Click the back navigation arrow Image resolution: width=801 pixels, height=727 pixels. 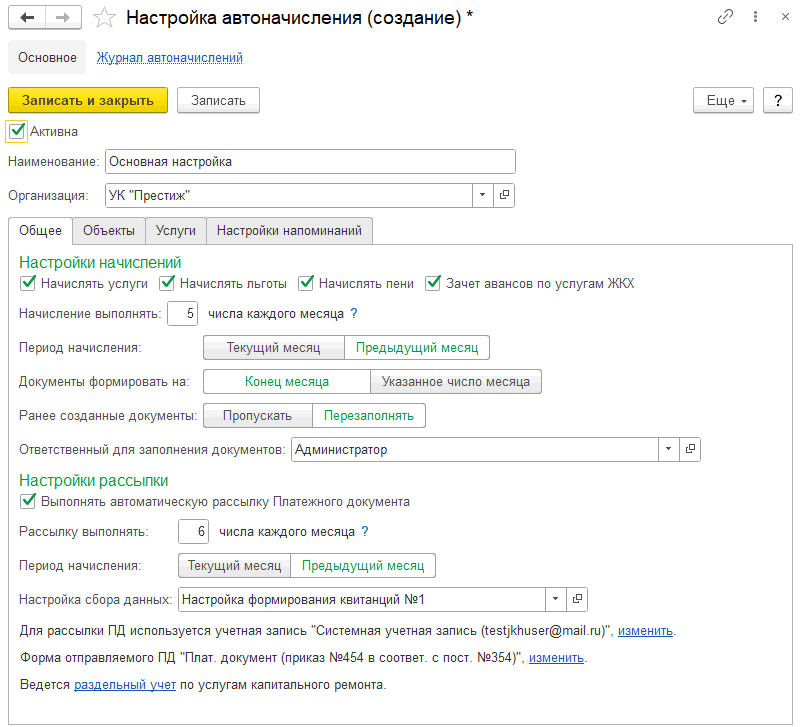tap(27, 18)
